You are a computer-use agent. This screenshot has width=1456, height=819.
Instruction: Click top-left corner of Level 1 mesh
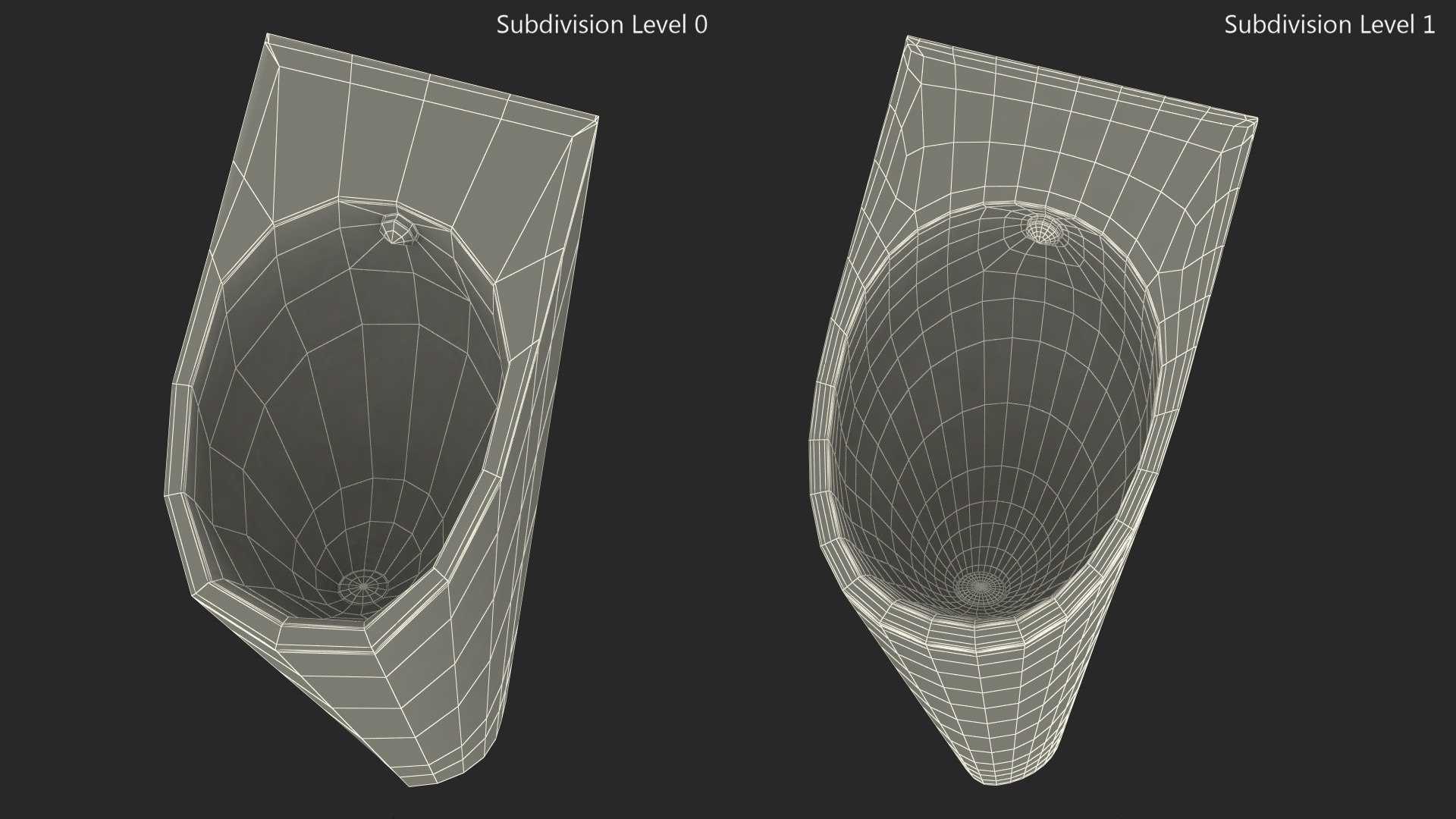[x=908, y=36]
